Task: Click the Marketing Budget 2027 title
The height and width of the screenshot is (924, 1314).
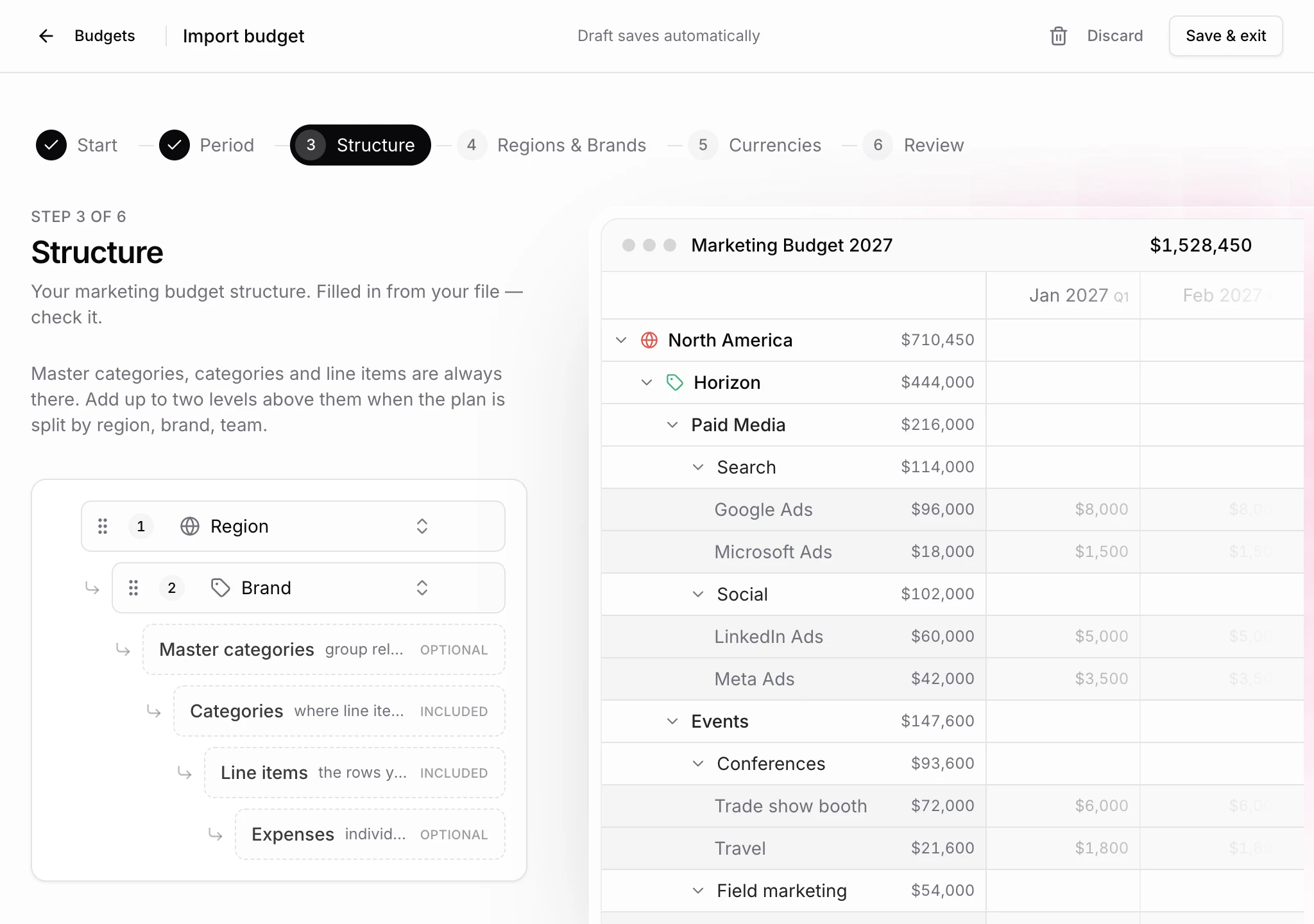Action: [792, 245]
